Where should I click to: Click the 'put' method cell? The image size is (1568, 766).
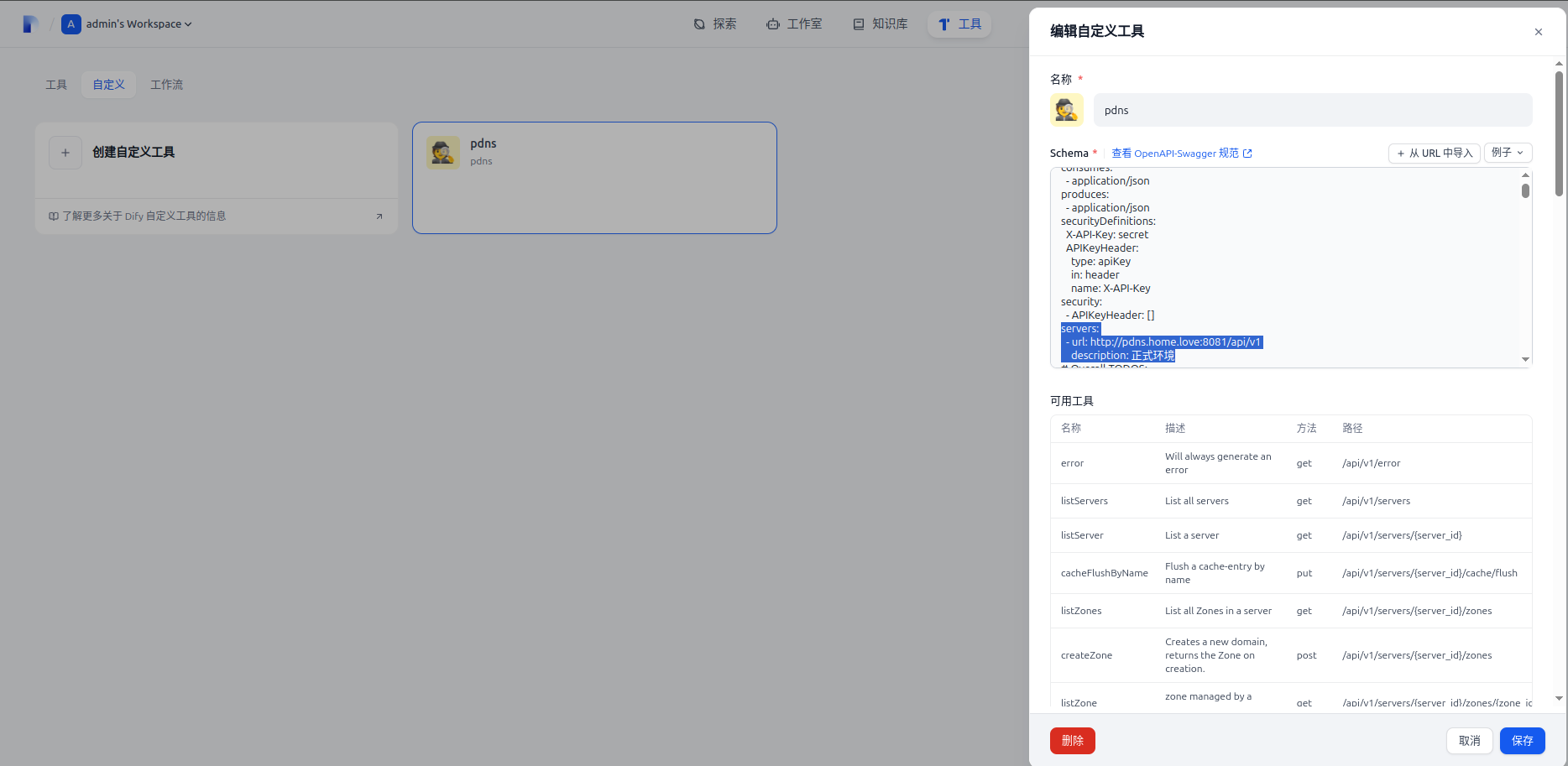point(1304,573)
